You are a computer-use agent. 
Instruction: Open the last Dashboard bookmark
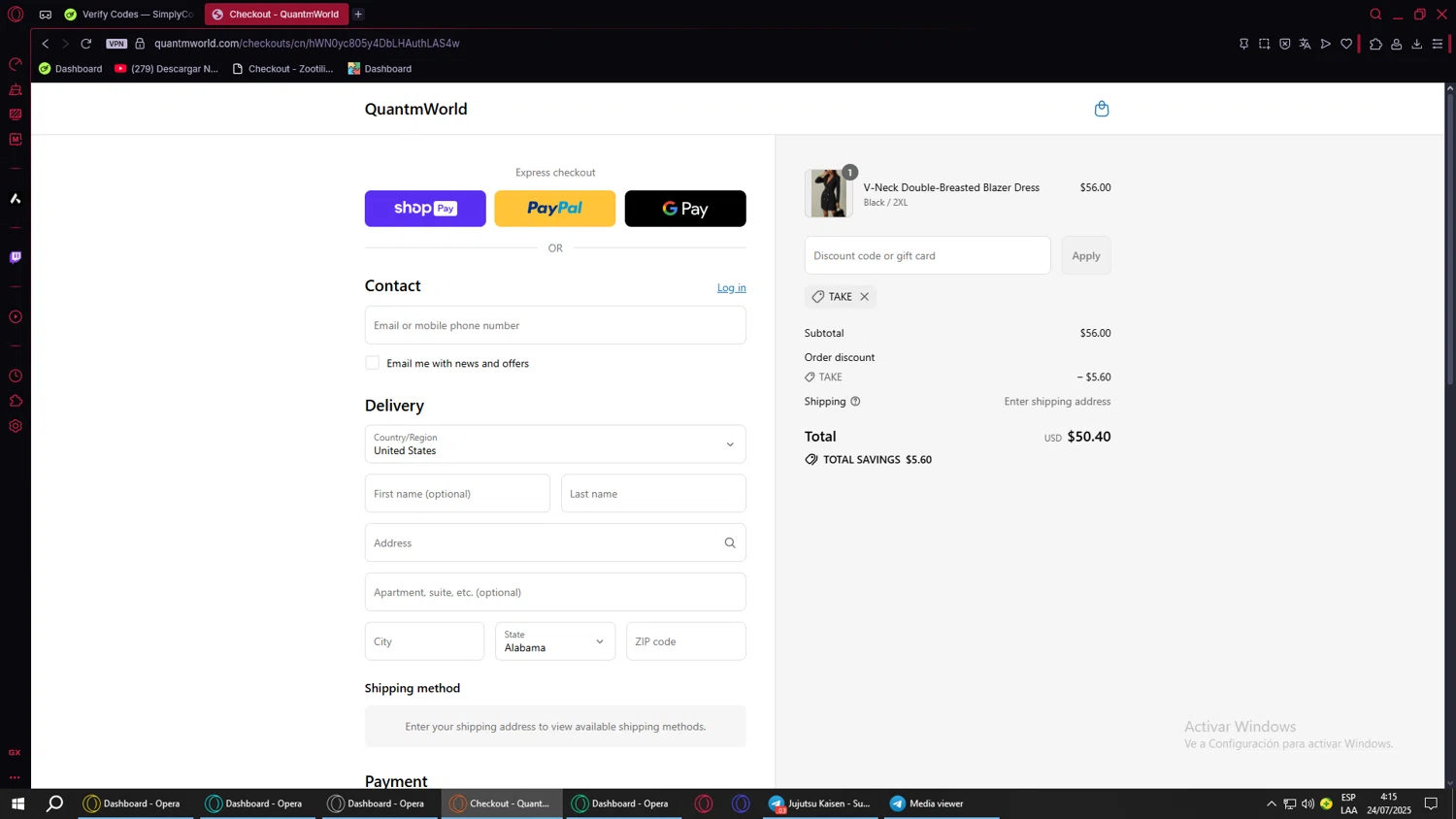[380, 69]
